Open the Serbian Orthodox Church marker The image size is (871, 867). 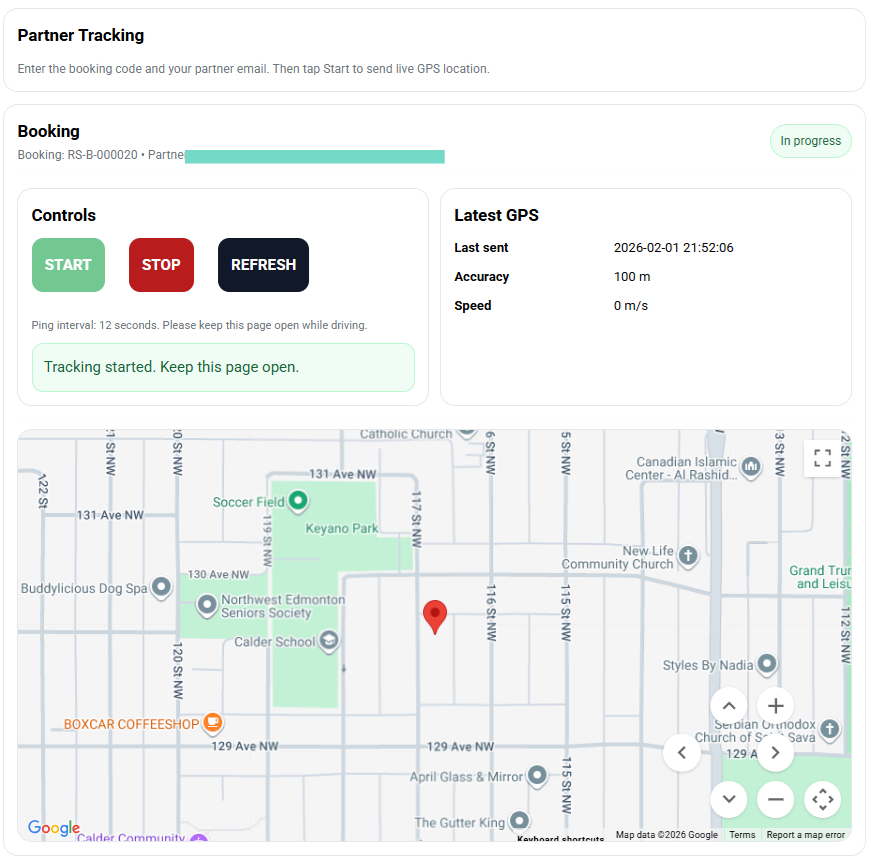coord(830,729)
